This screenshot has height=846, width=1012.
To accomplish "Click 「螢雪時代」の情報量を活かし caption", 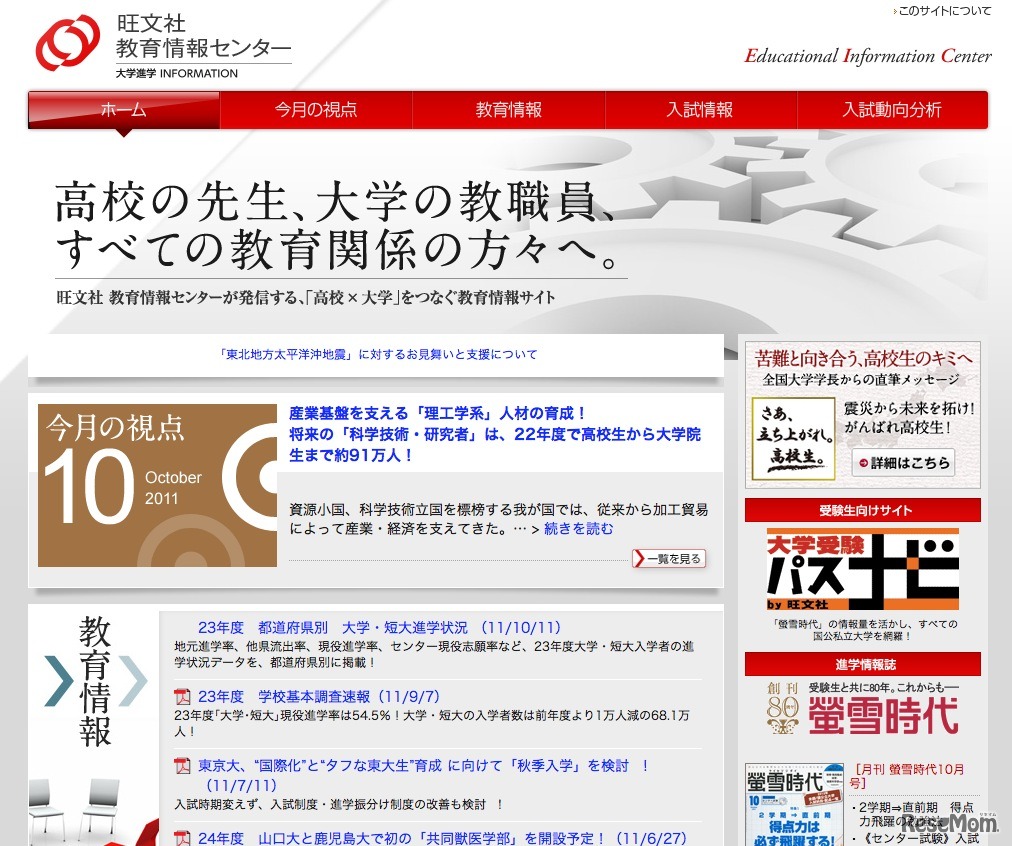I will [x=863, y=629].
